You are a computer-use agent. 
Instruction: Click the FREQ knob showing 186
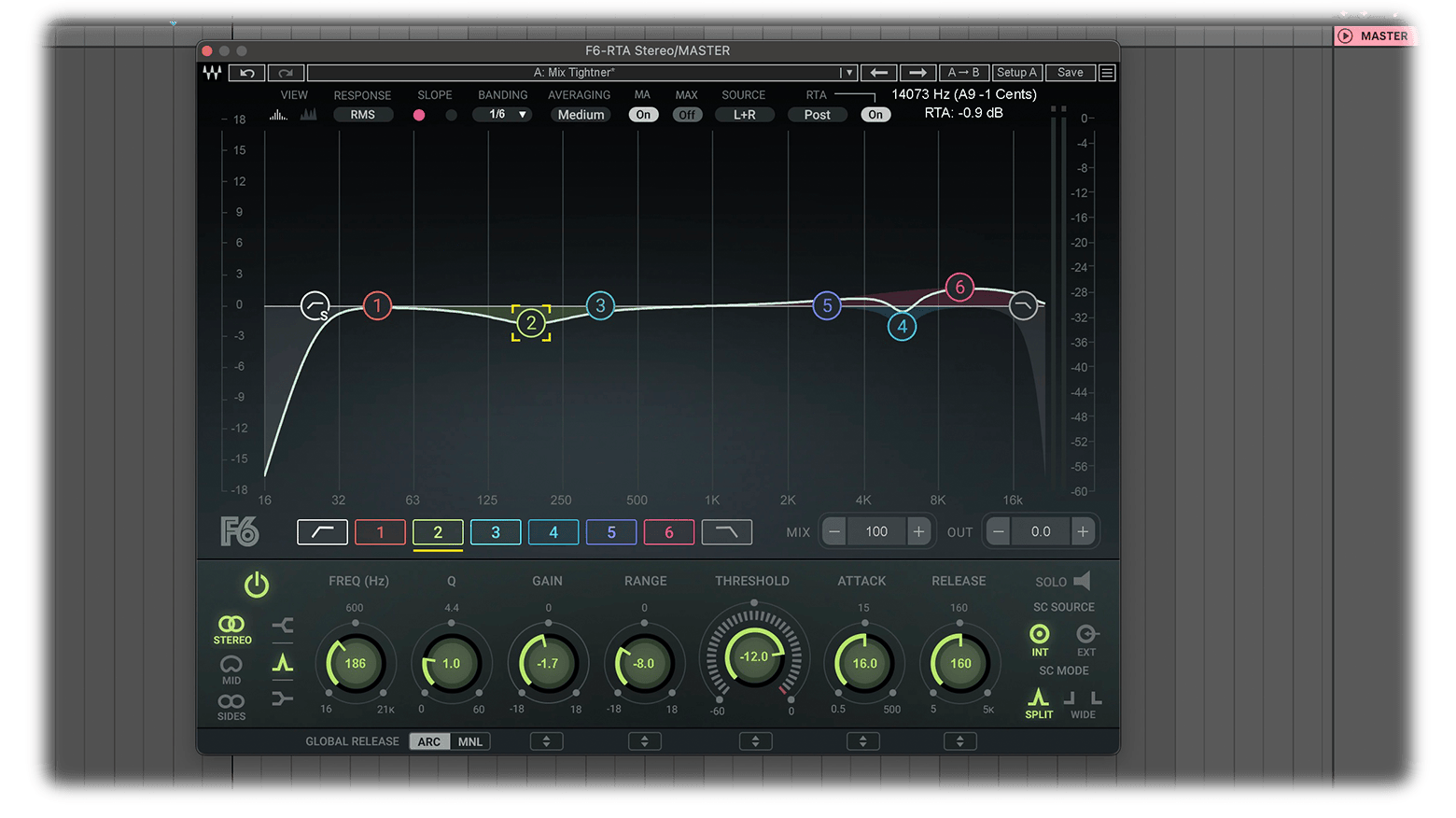tap(356, 664)
